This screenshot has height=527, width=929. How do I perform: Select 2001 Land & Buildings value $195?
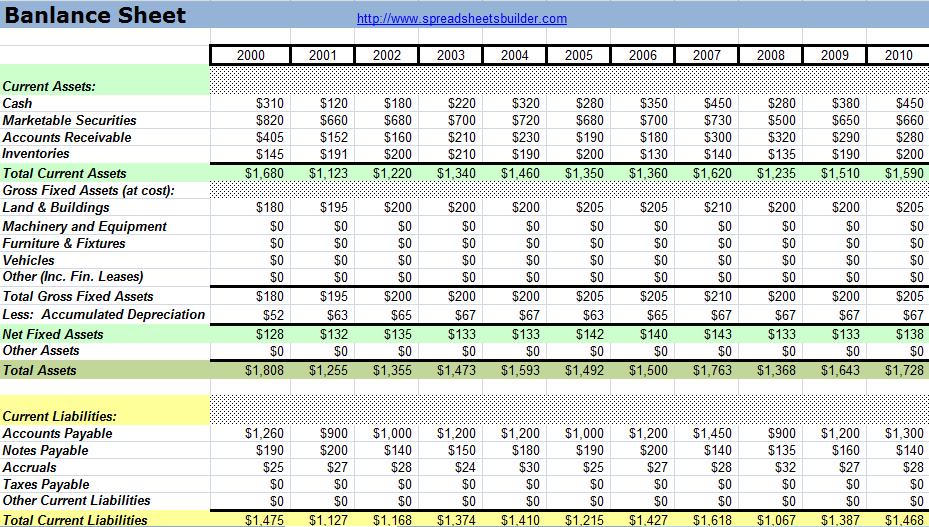coord(334,208)
